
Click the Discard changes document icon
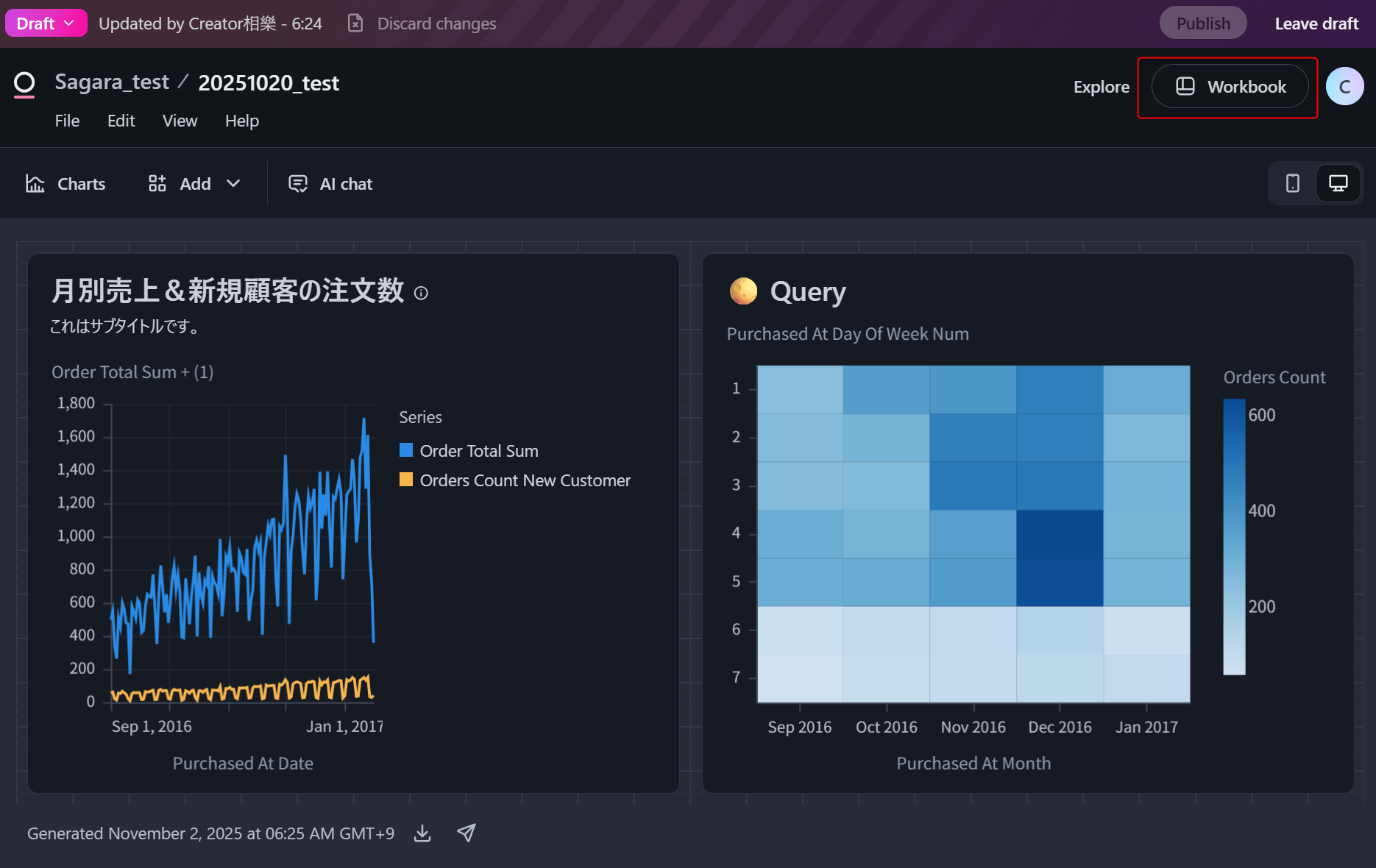tap(355, 24)
